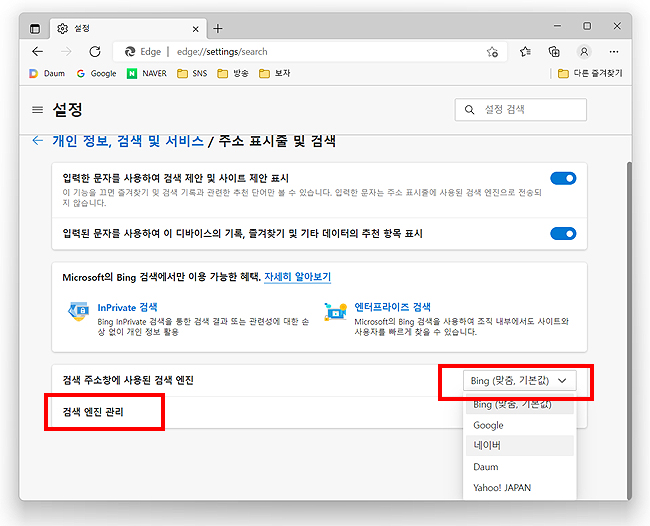Click the page vertical scrollbar
650x526 pixels.
[629, 330]
